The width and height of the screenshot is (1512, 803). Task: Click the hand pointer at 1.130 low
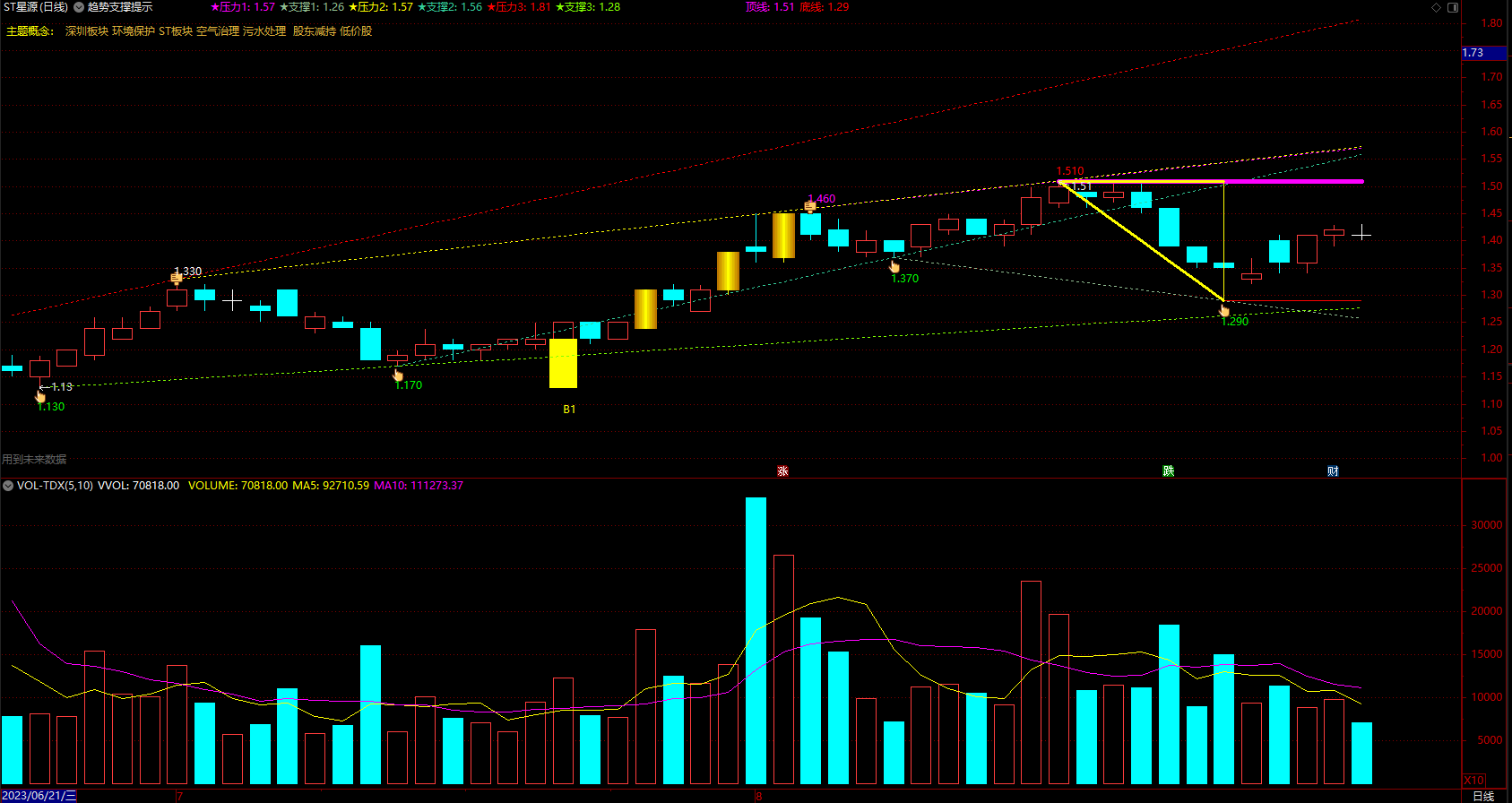point(40,395)
